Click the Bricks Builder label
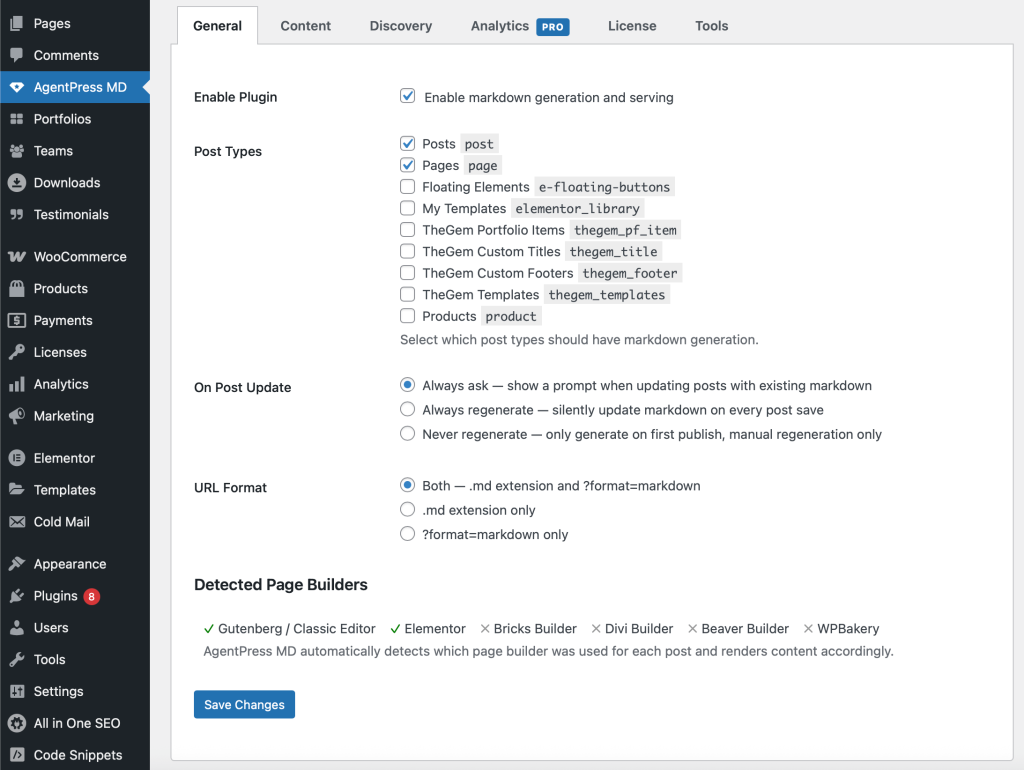 click(x=535, y=629)
